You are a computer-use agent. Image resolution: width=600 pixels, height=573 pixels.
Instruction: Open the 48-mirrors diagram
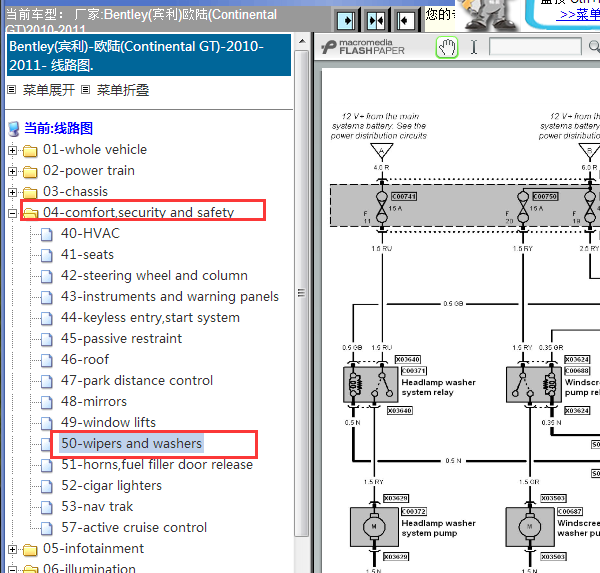(x=94, y=402)
